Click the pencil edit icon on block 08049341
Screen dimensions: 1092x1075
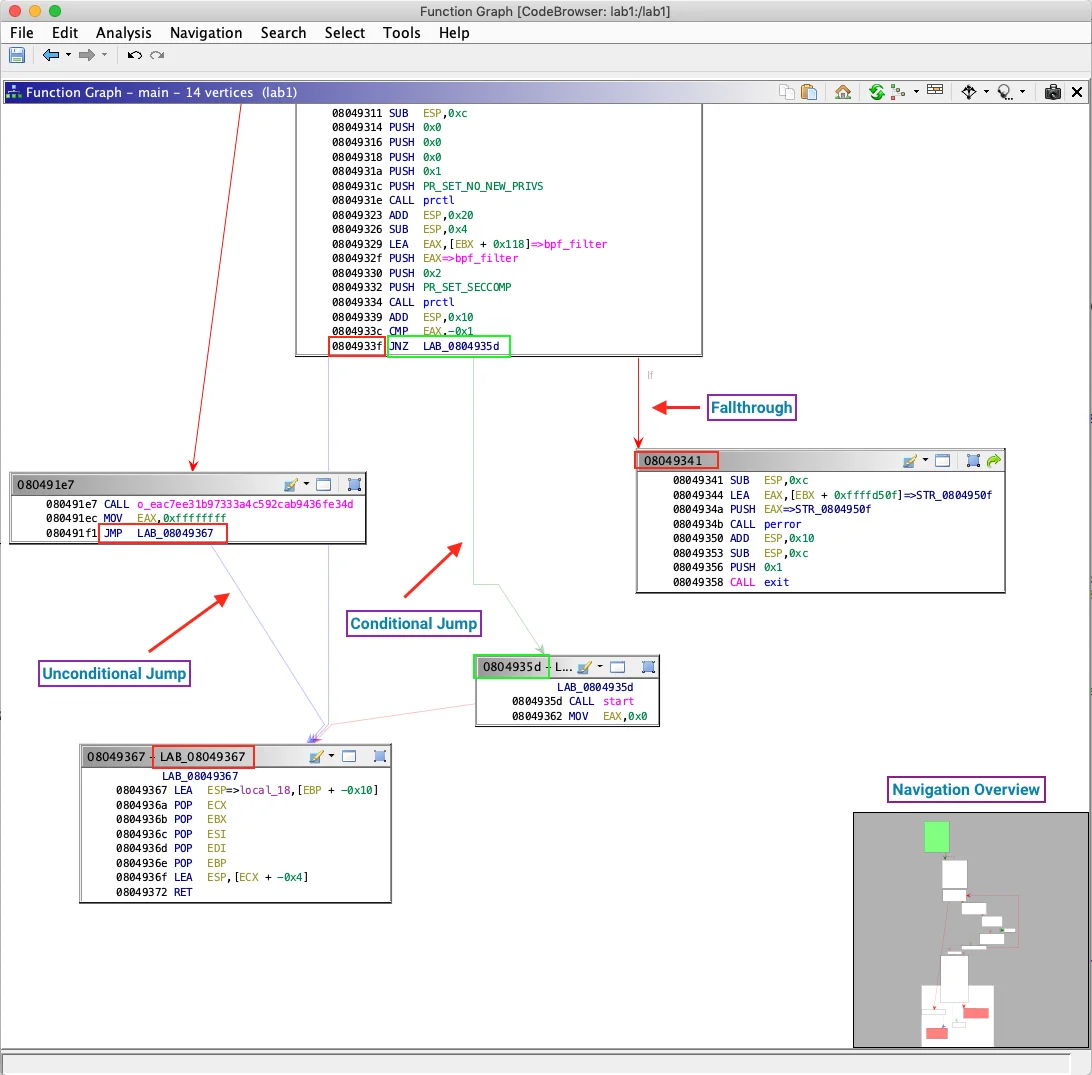(911, 460)
